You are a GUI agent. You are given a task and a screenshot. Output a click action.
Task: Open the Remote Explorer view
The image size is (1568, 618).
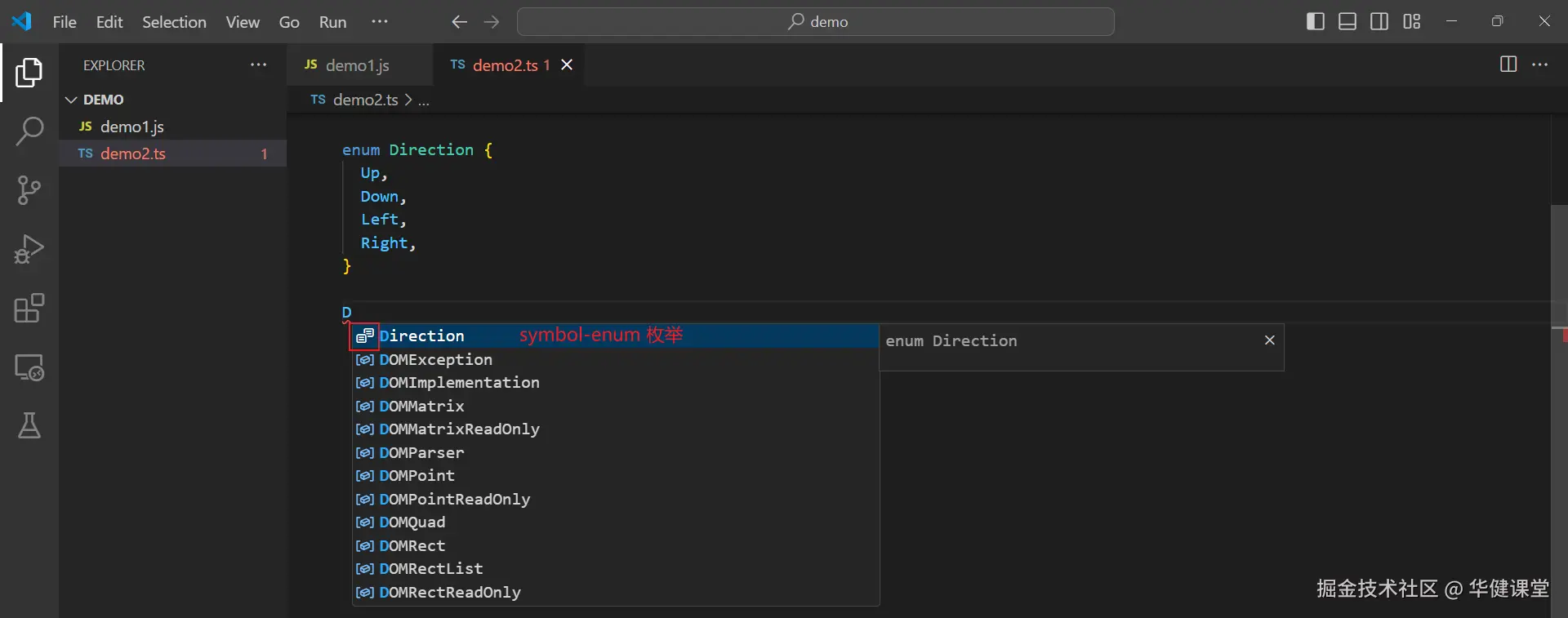click(x=29, y=367)
